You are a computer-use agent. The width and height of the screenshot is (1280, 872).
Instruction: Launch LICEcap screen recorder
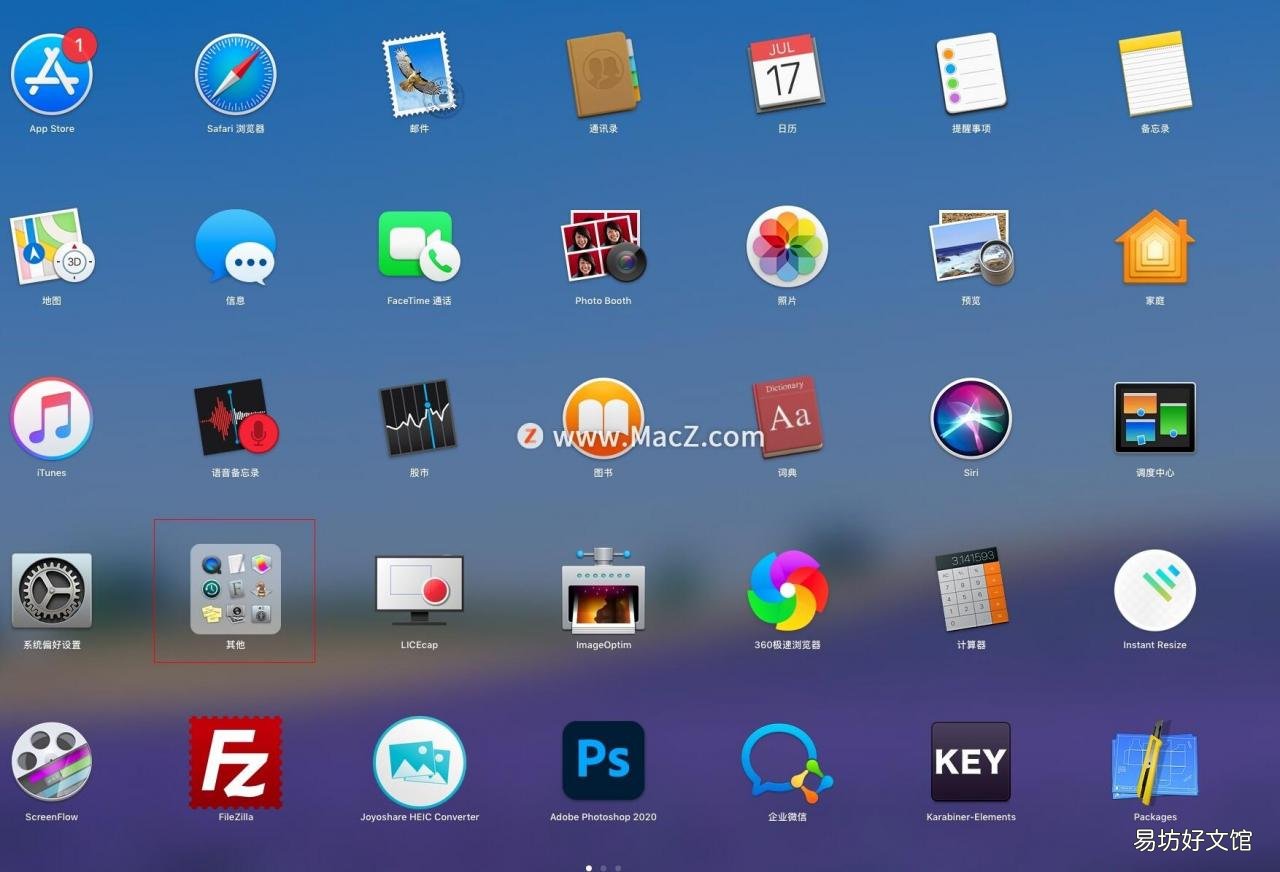pos(419,590)
